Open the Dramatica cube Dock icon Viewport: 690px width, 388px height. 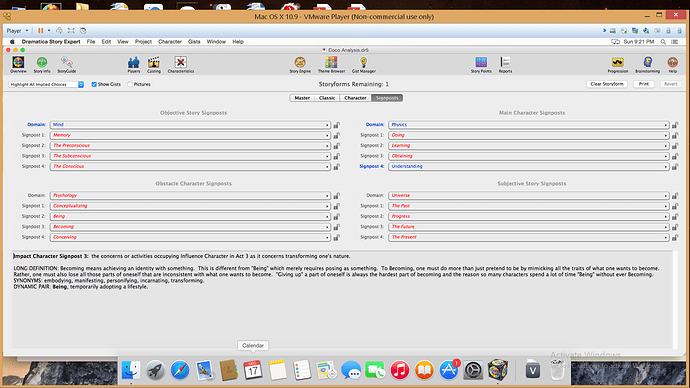point(498,370)
